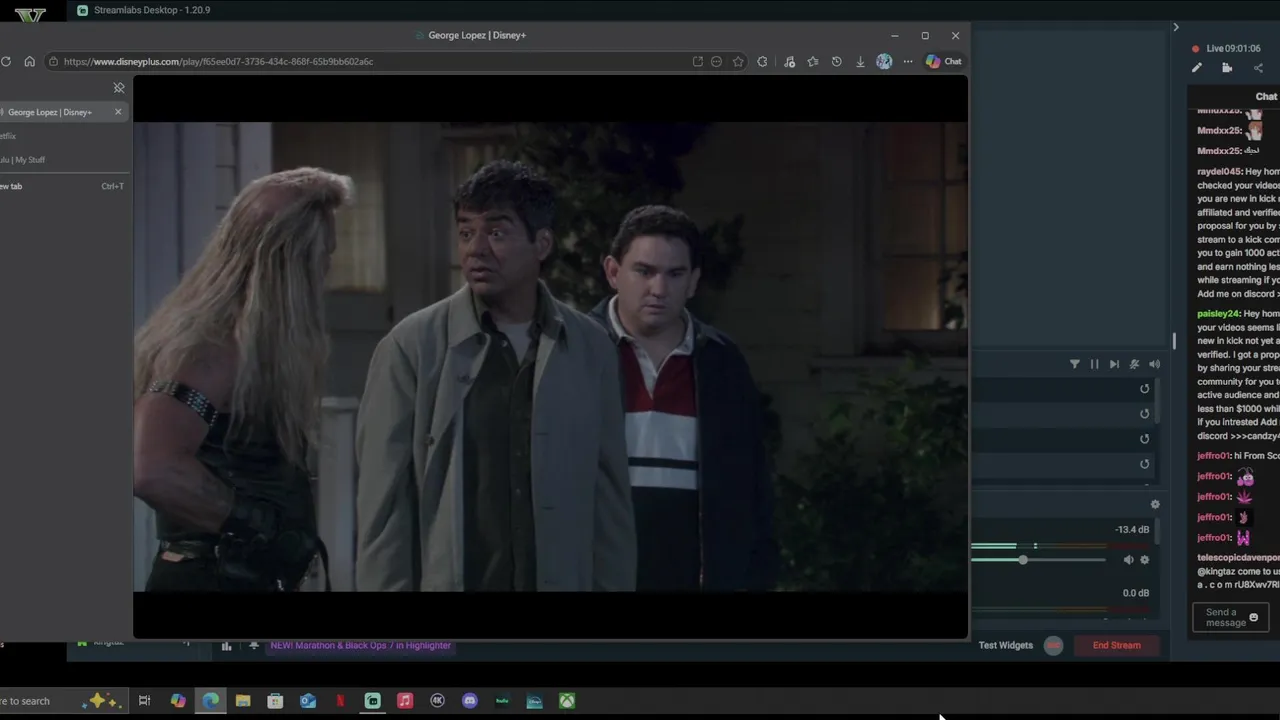Skip the current alert in Streamlabs
The width and height of the screenshot is (1280, 720).
(x=1114, y=364)
